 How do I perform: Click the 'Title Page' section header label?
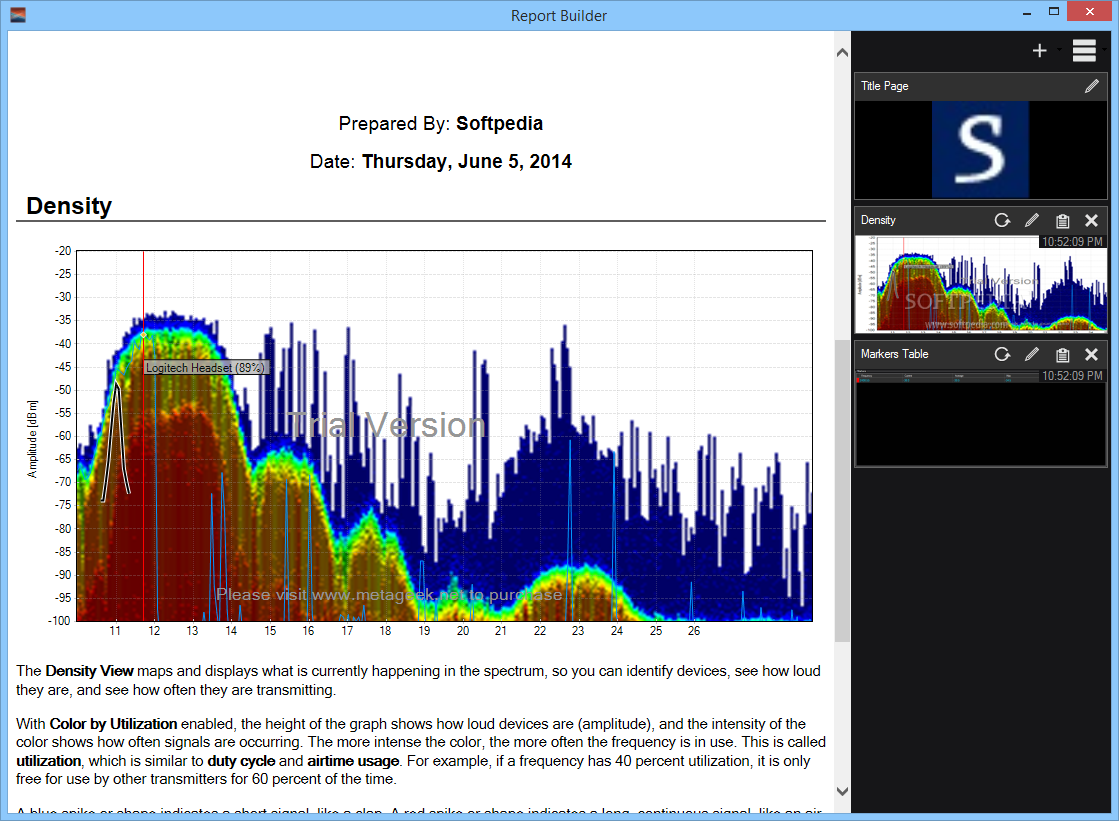click(884, 86)
